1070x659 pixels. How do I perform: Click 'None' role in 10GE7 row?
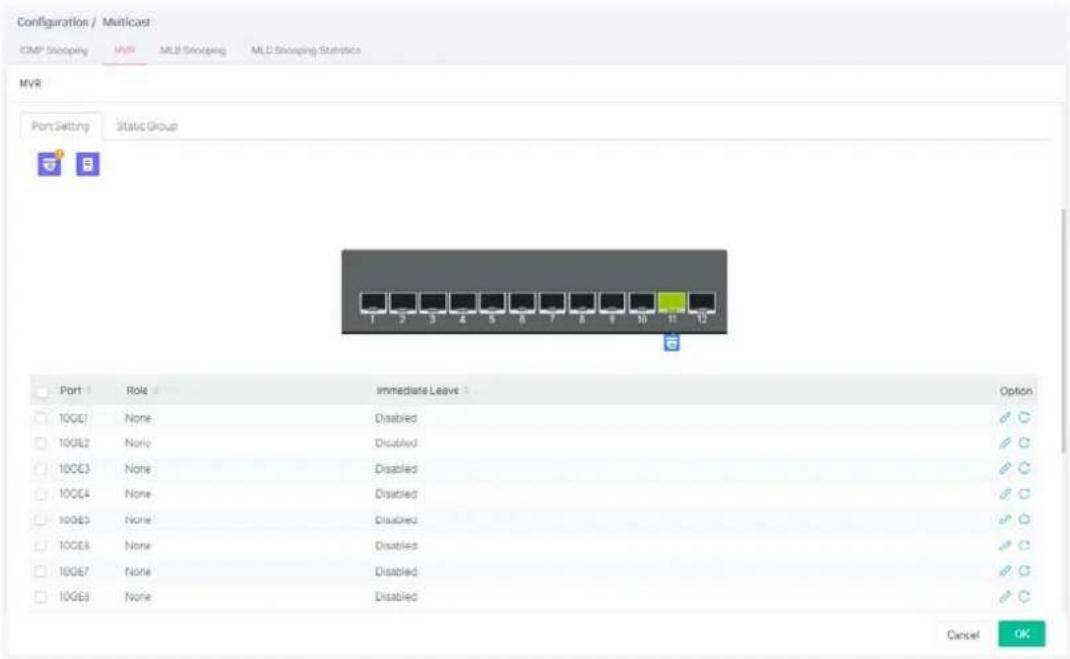click(138, 572)
